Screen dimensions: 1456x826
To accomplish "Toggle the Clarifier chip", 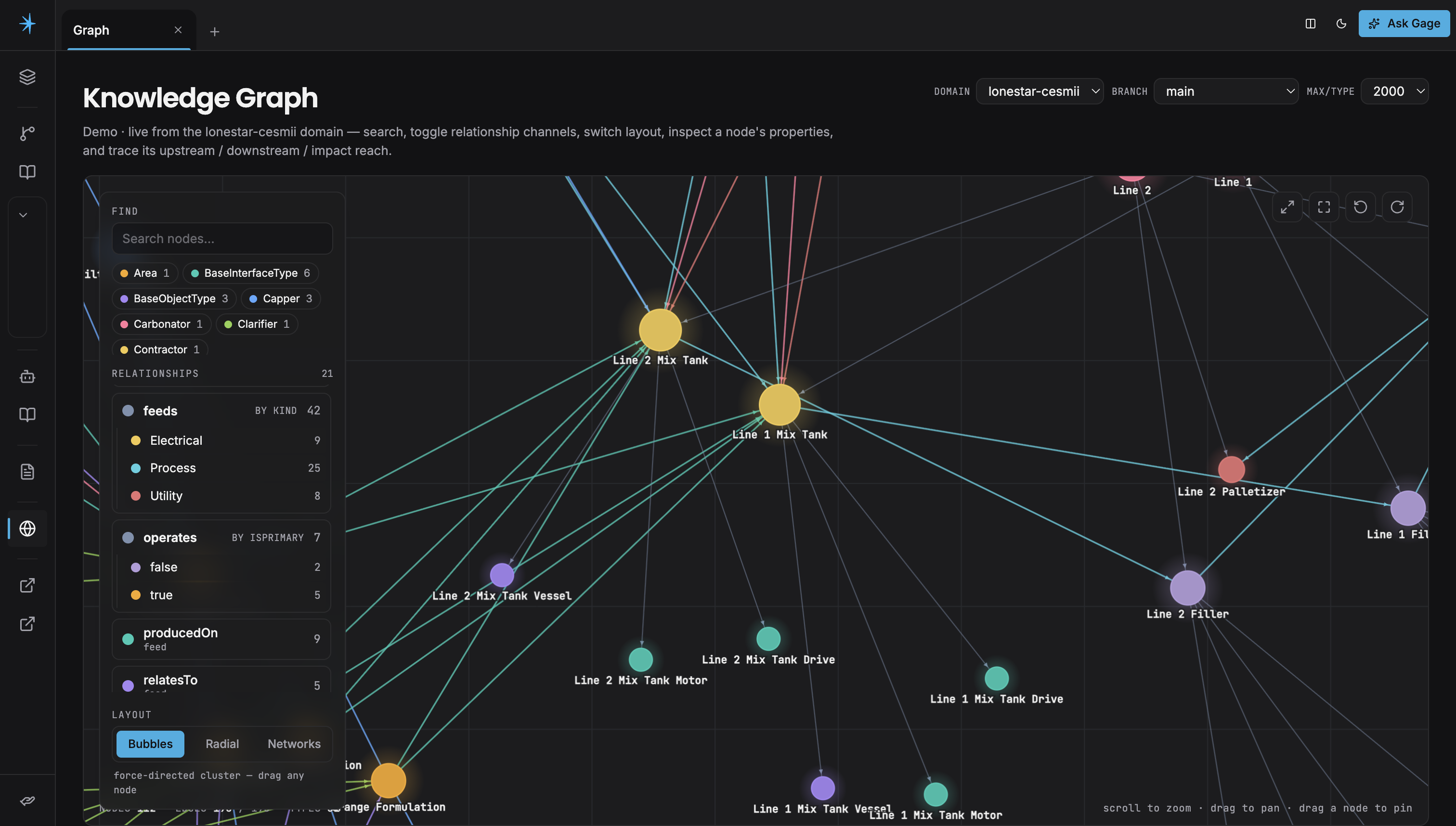I will click(x=257, y=324).
